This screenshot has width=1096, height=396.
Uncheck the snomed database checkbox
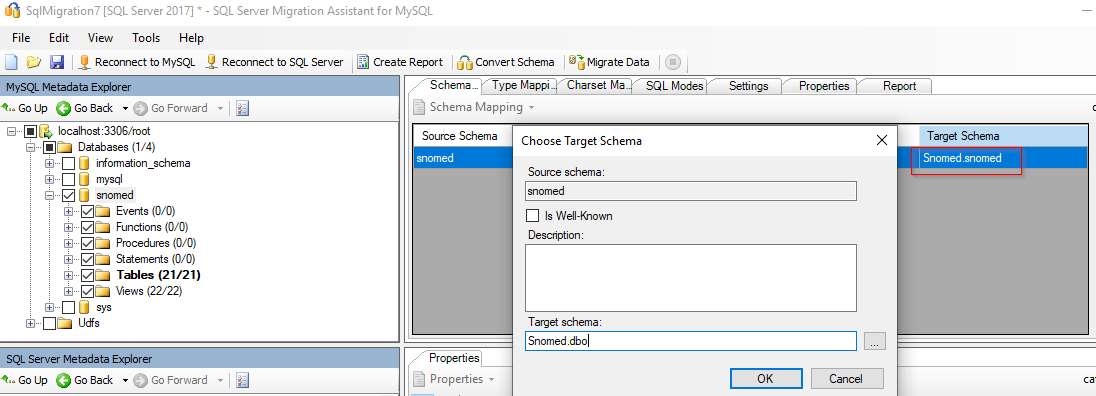[x=68, y=196]
